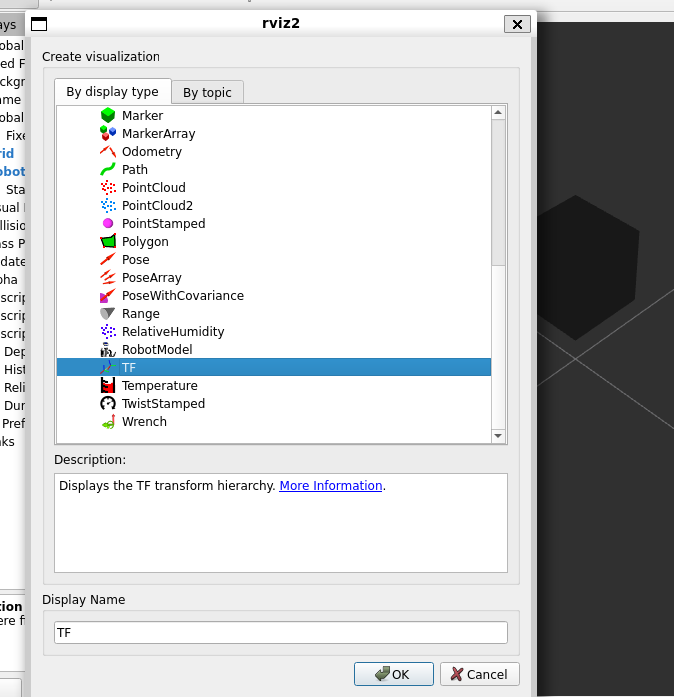
Task: Click the list scrollbar down arrow
Action: tap(498, 436)
